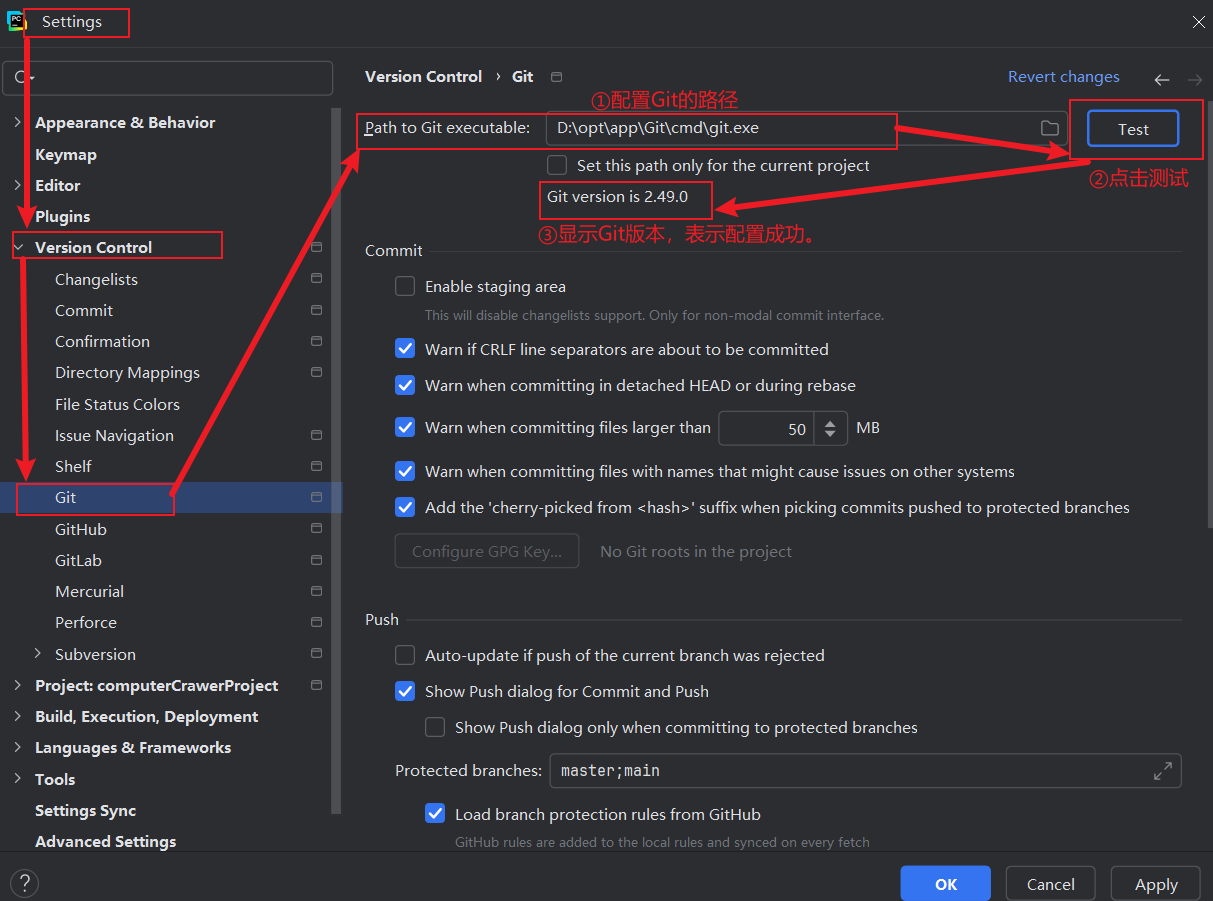Select File Status Colors settings
The width and height of the screenshot is (1213, 901).
click(117, 404)
